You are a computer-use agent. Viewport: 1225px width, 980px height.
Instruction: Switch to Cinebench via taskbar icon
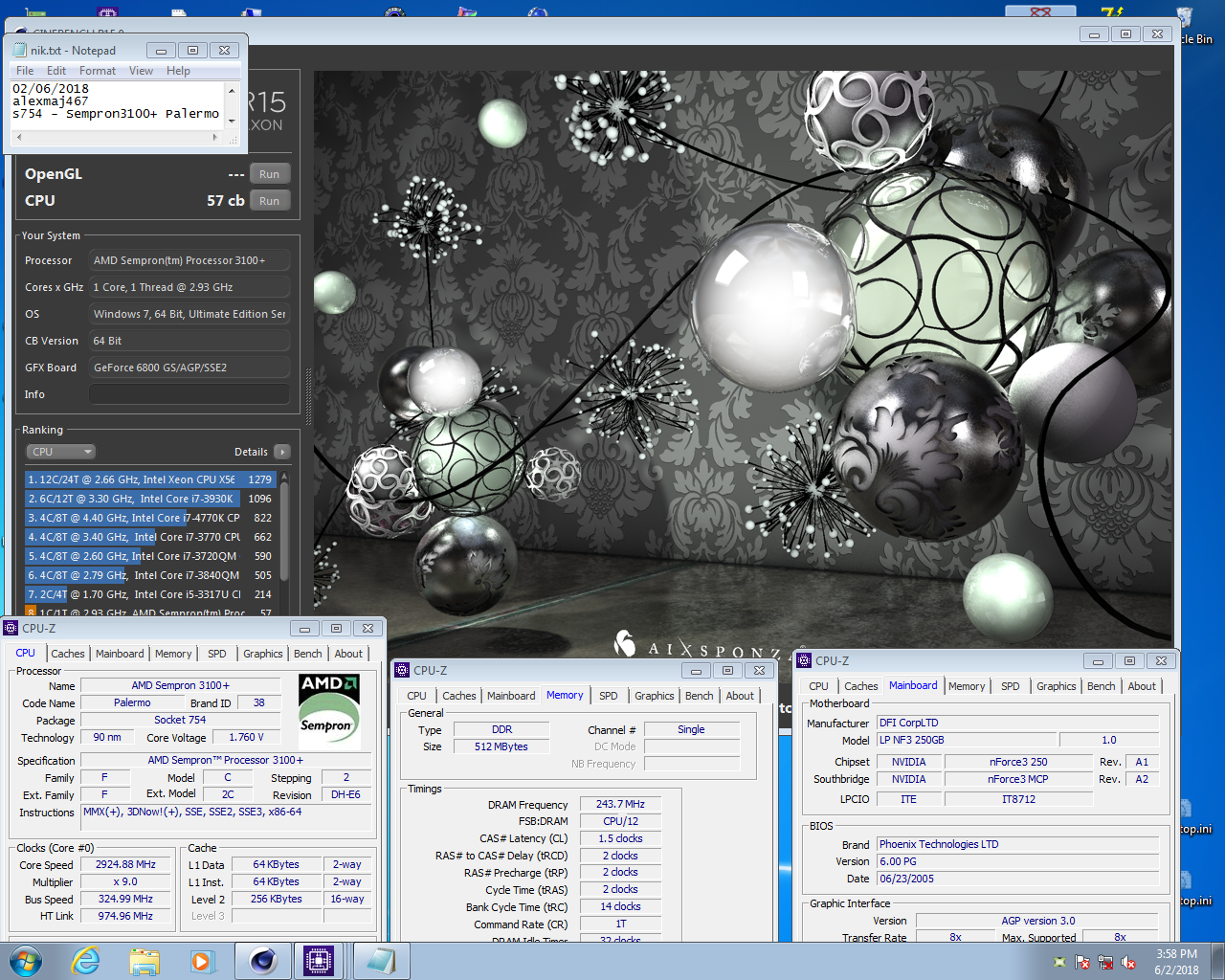pyautogui.click(x=263, y=961)
